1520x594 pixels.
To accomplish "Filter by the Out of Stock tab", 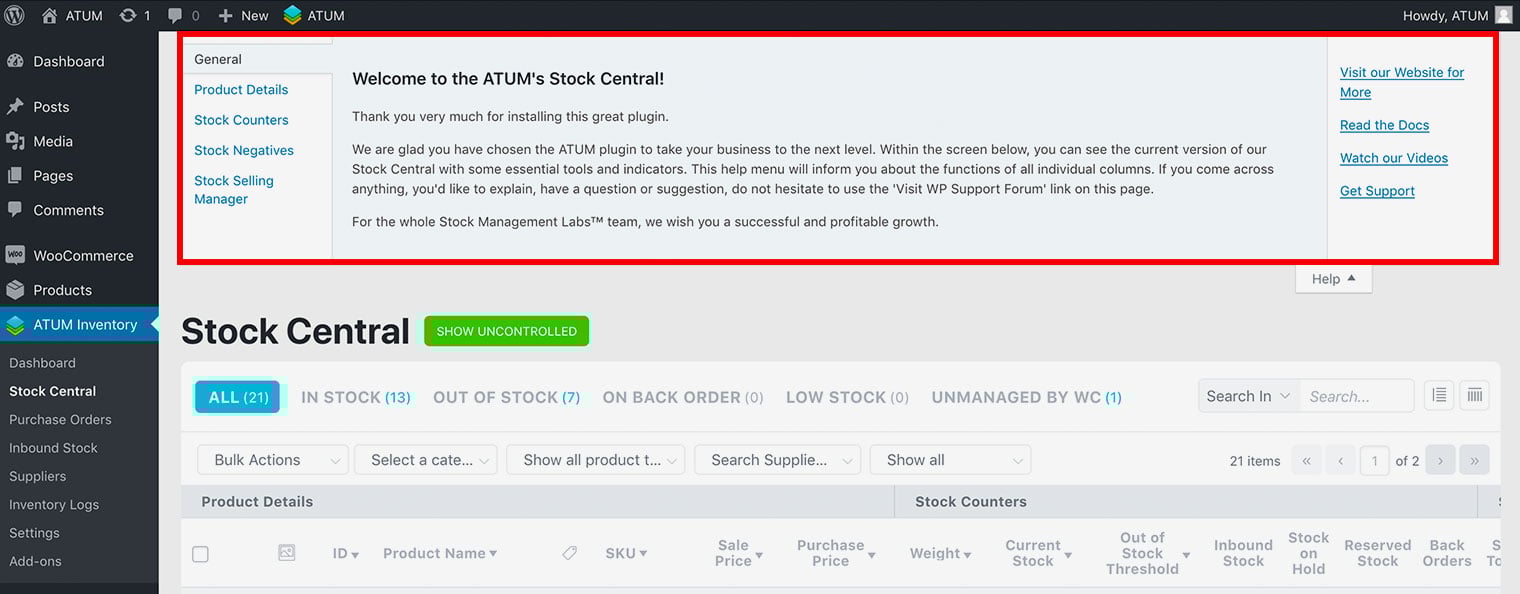I will coord(506,397).
